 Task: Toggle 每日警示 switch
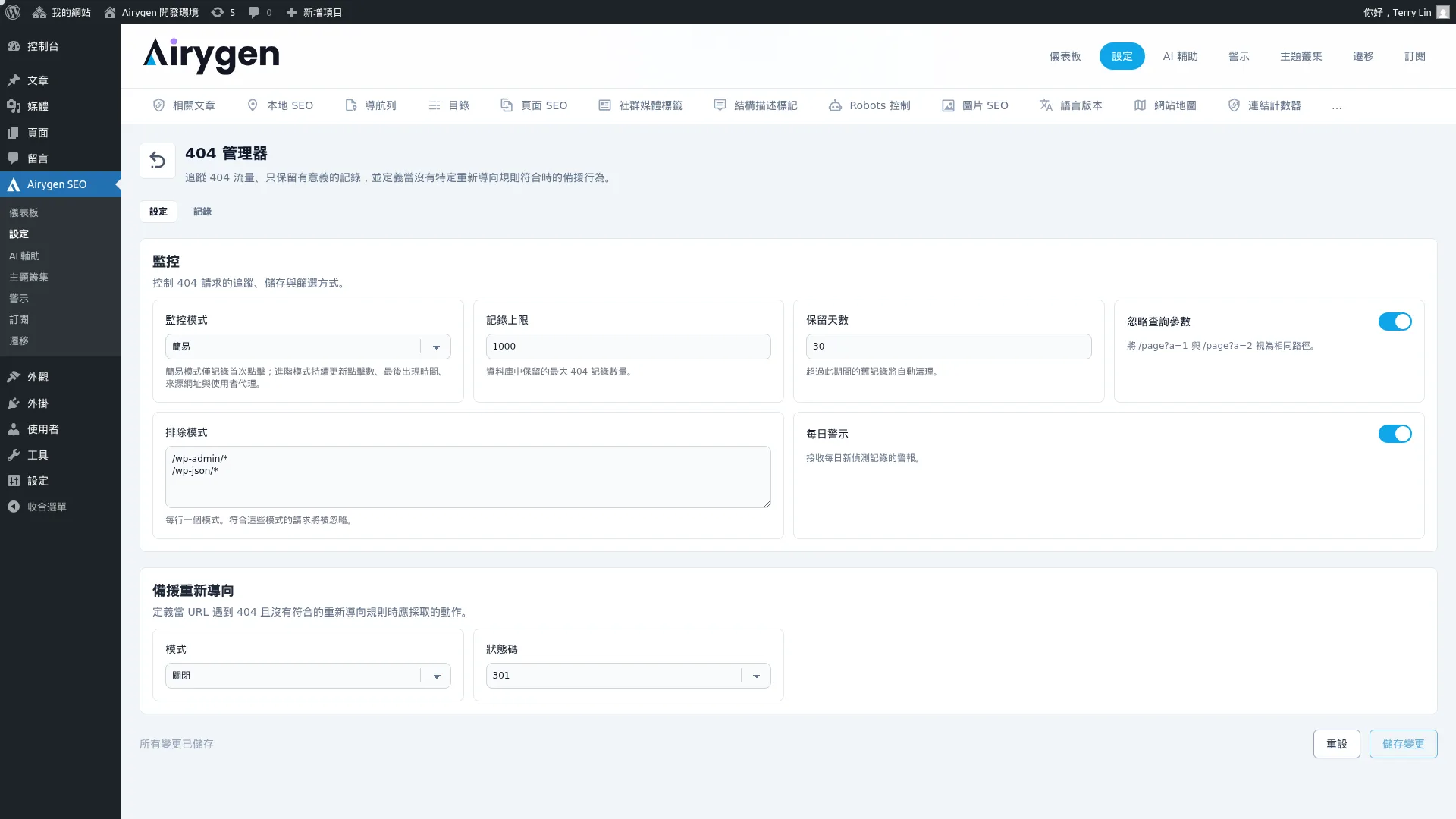coord(1395,434)
